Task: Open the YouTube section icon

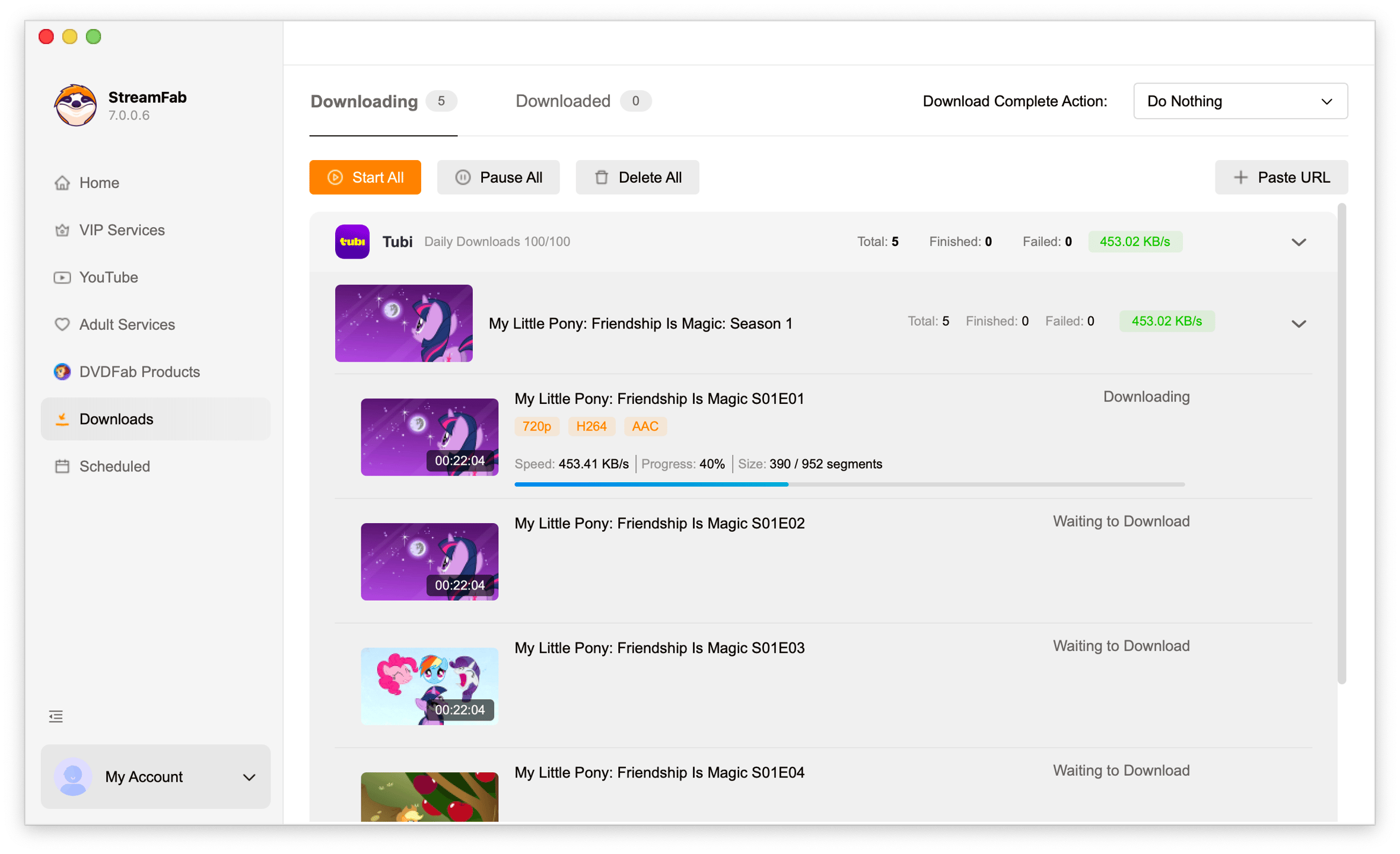Action: pos(62,278)
